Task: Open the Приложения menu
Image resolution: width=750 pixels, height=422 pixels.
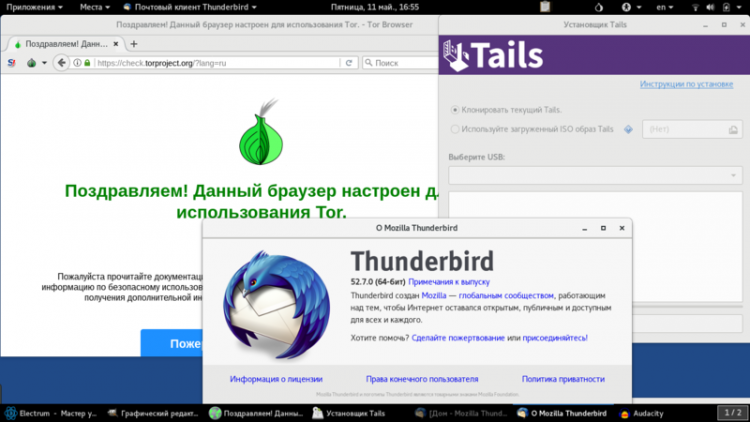Action: [34, 7]
